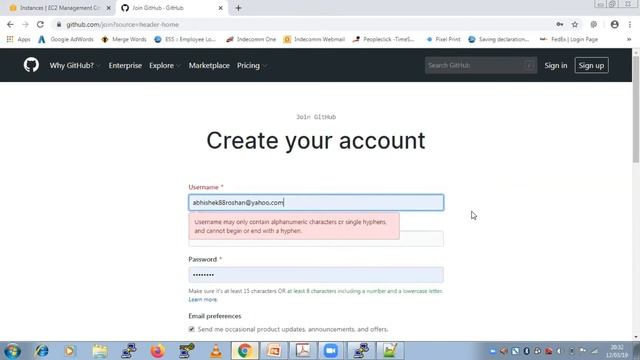Viewport: 640px width, 360px height.
Task: Launch Internet Explorer from the taskbar
Action: pyautogui.click(x=41, y=351)
